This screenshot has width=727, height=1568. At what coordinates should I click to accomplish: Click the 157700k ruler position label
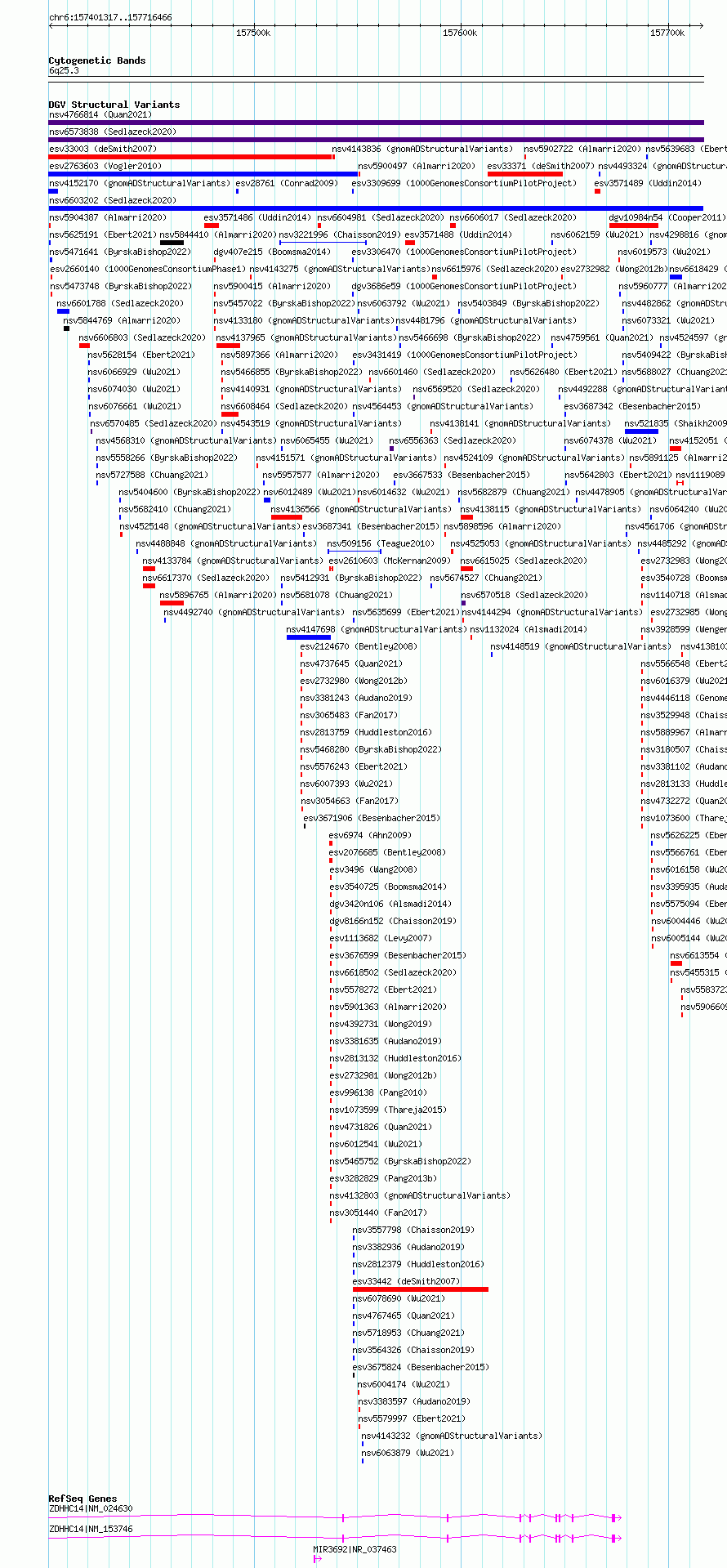pyautogui.click(x=667, y=33)
